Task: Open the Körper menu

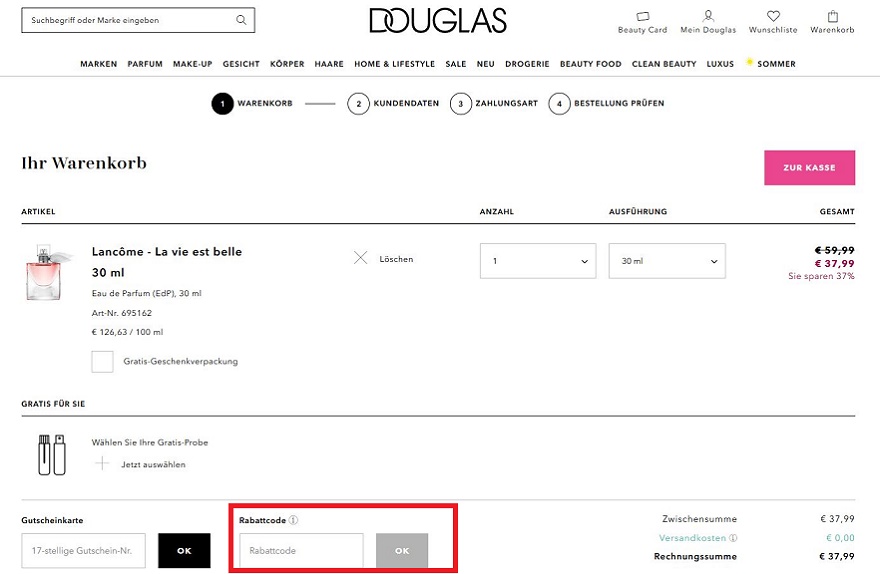Action: 287,64
